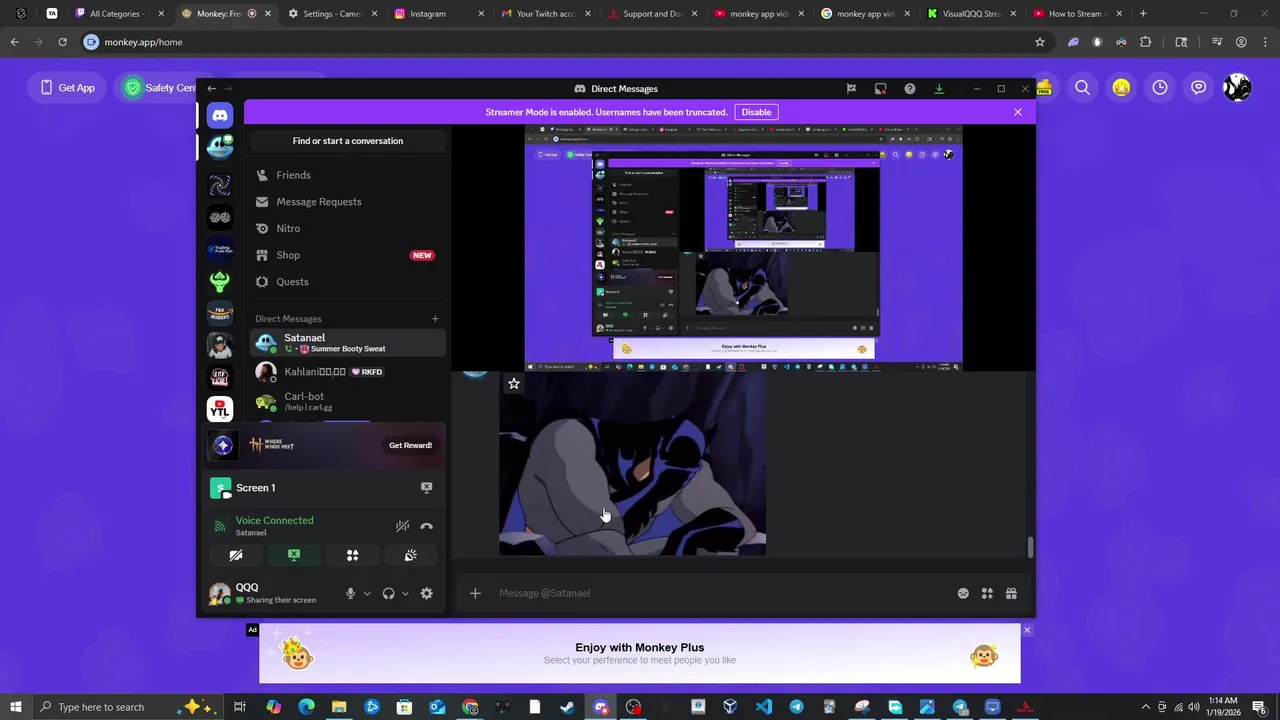The image size is (1280, 720).
Task: Toggle the camera on in voice panel
Action: tap(236, 555)
